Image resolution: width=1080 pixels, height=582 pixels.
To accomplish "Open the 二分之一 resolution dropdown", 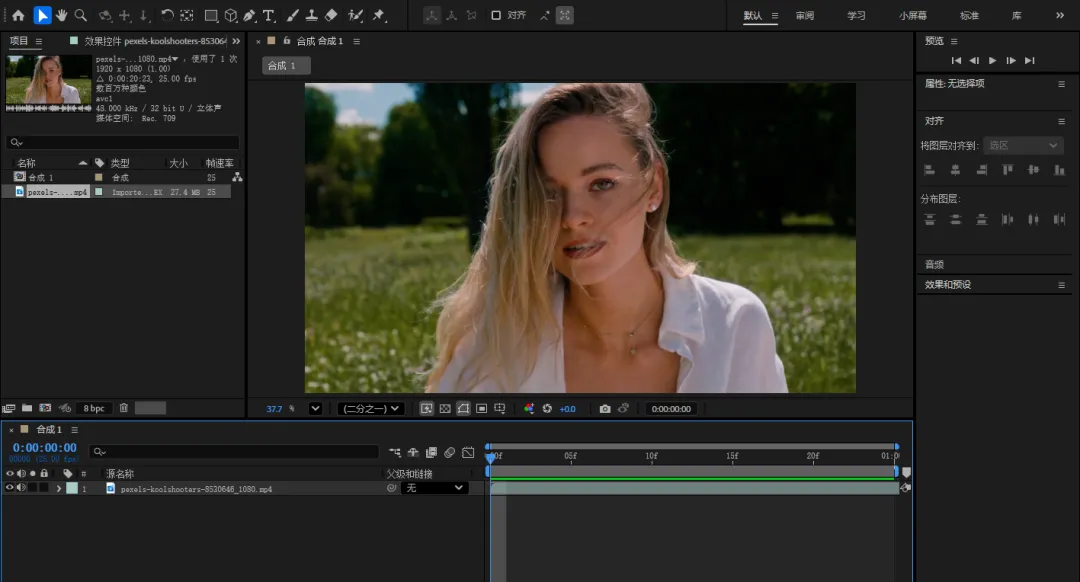I will point(370,409).
